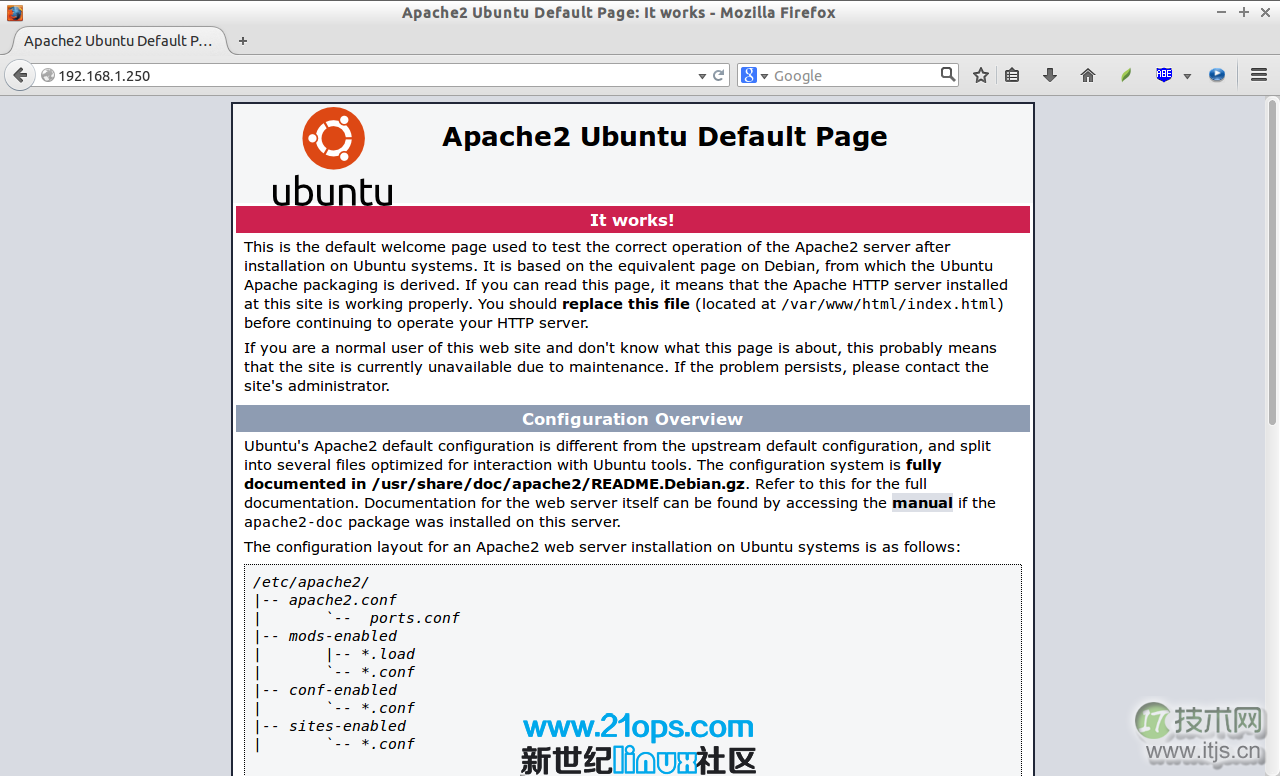This screenshot has width=1280, height=776.
Task: Open the Firefox hamburger menu
Action: [1257, 75]
